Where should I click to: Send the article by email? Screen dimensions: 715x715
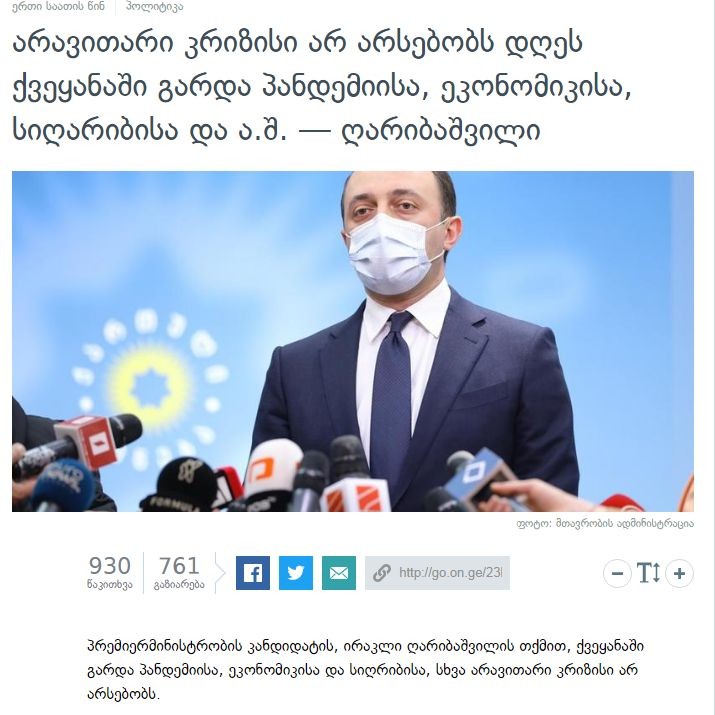point(339,573)
